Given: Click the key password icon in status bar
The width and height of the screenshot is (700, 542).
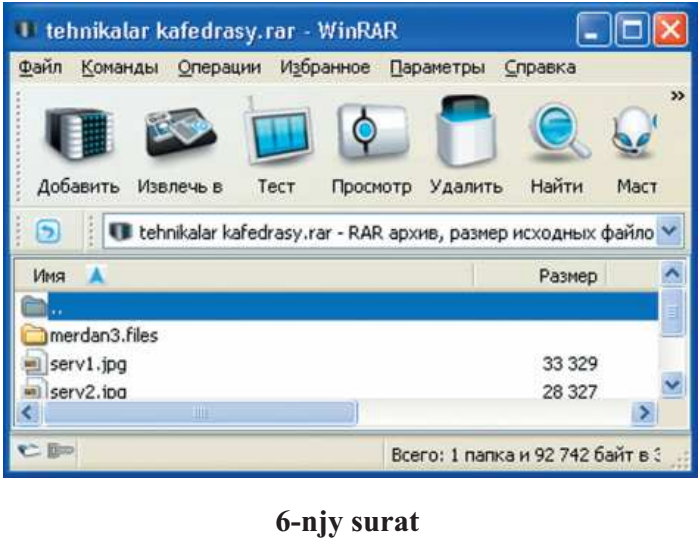Looking at the screenshot, I should point(60,450).
